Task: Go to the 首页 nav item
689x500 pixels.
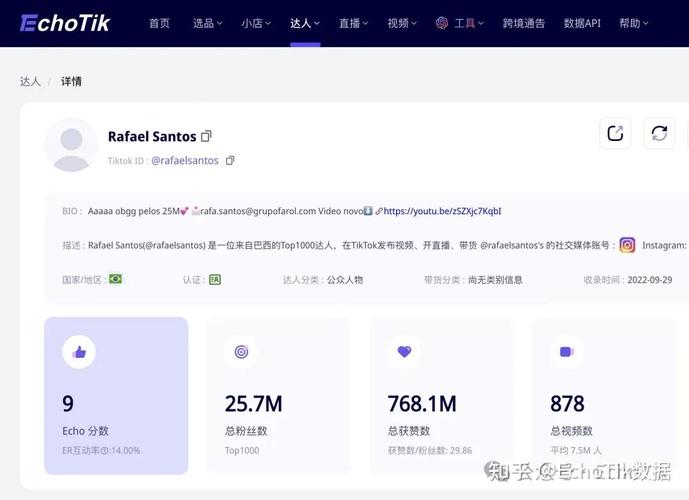Action: pyautogui.click(x=160, y=23)
